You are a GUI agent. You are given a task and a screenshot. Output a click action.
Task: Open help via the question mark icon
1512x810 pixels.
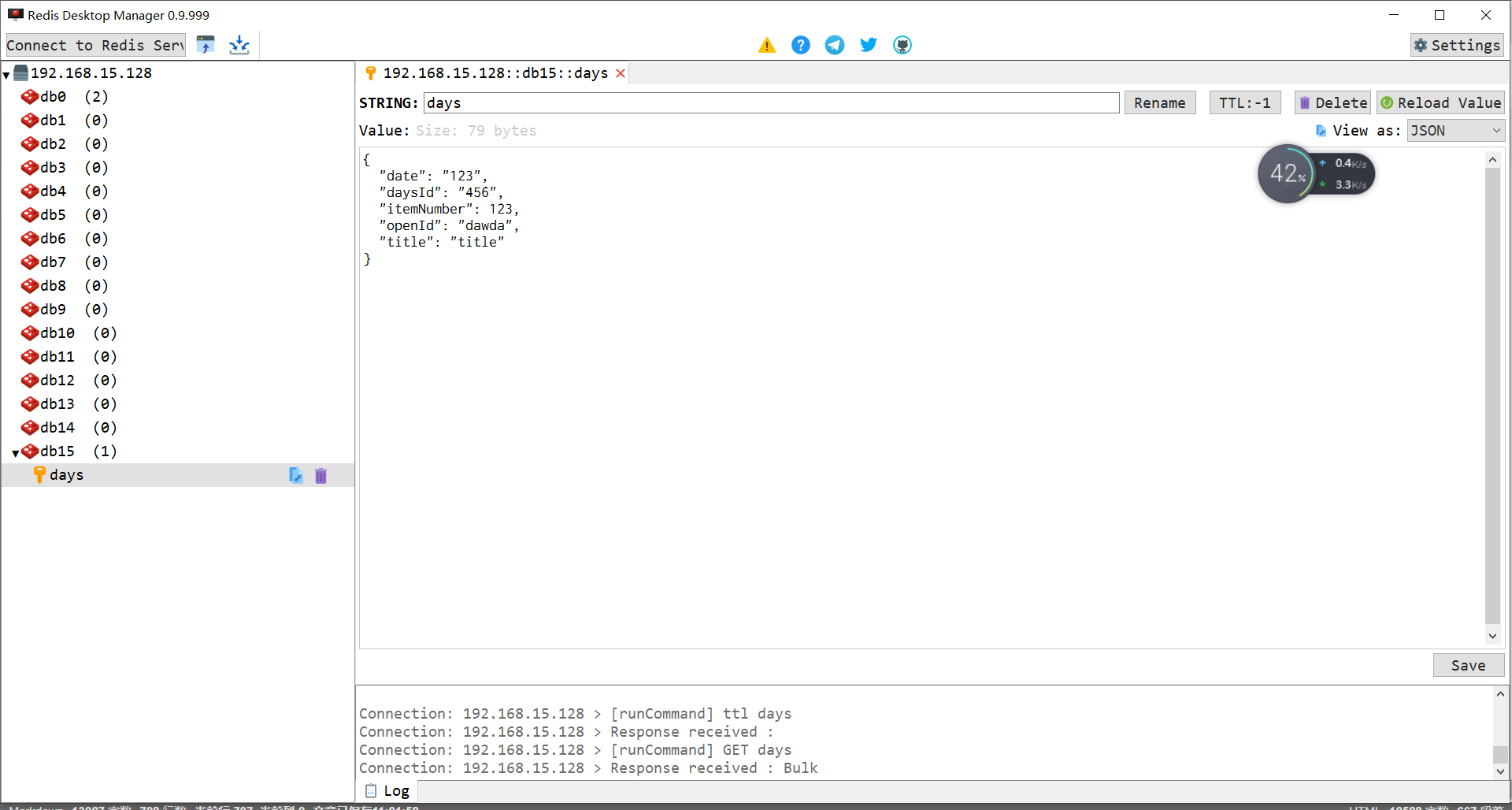[x=801, y=45]
